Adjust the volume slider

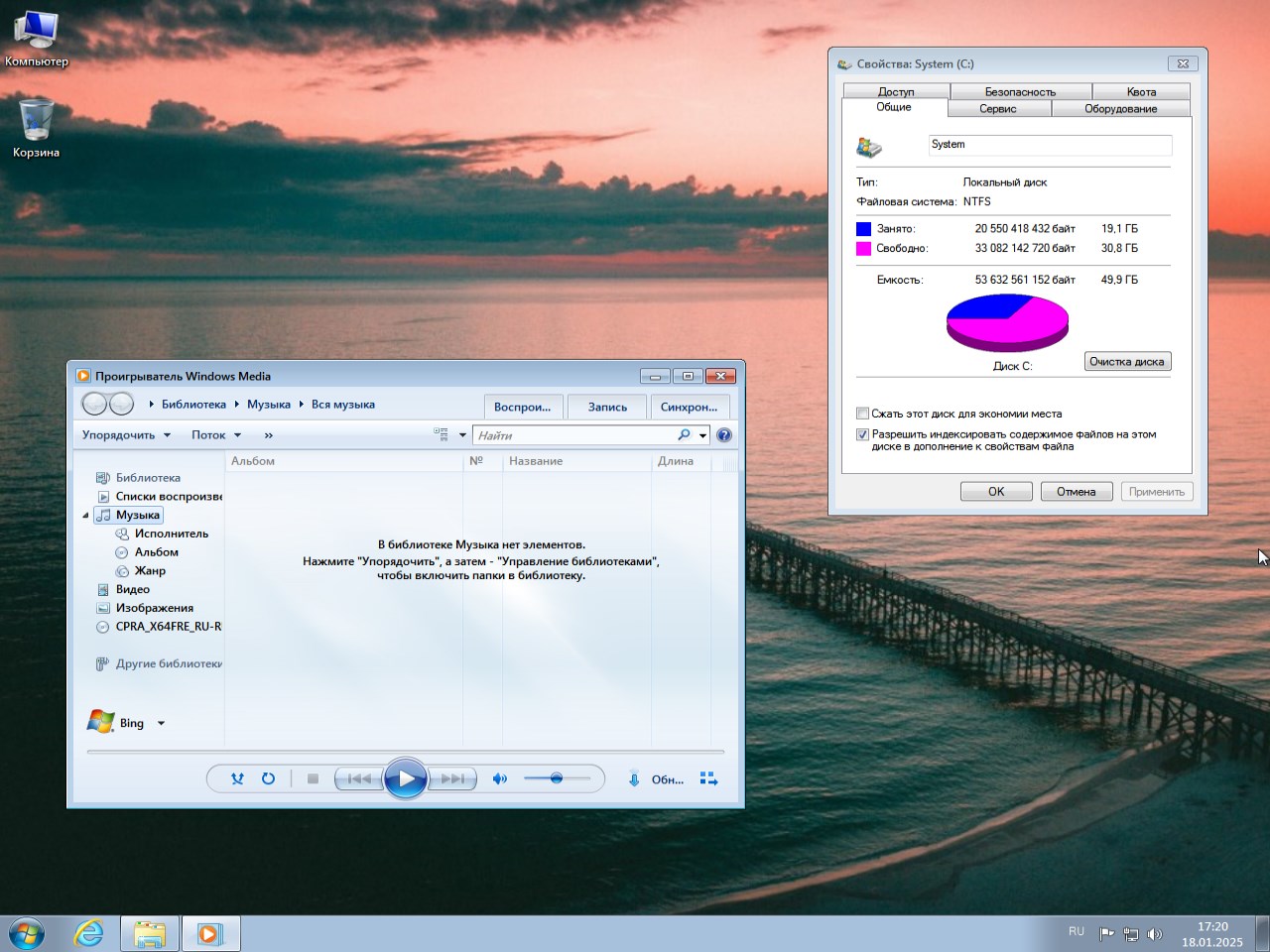[556, 778]
